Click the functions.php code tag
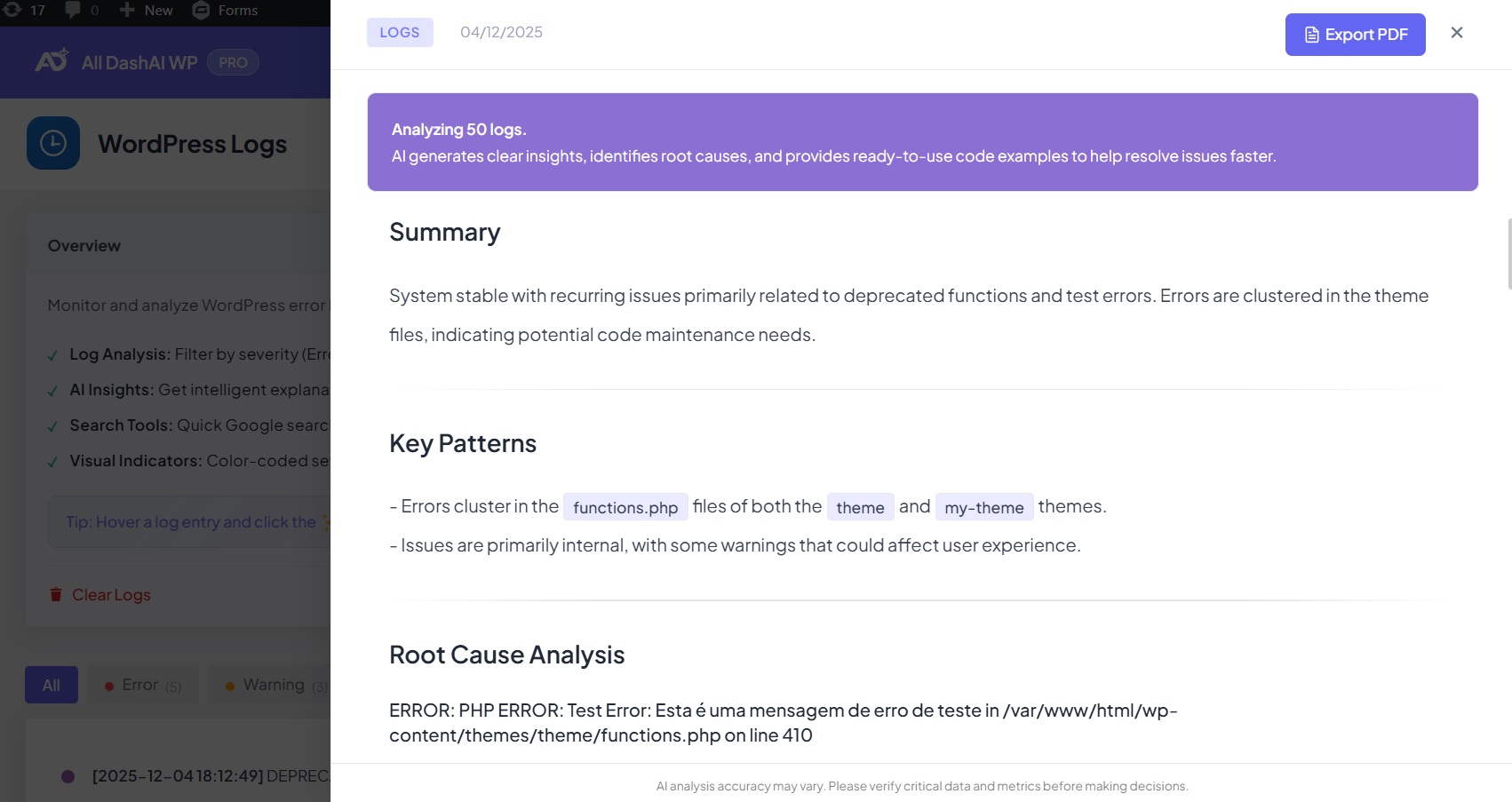 click(x=625, y=507)
